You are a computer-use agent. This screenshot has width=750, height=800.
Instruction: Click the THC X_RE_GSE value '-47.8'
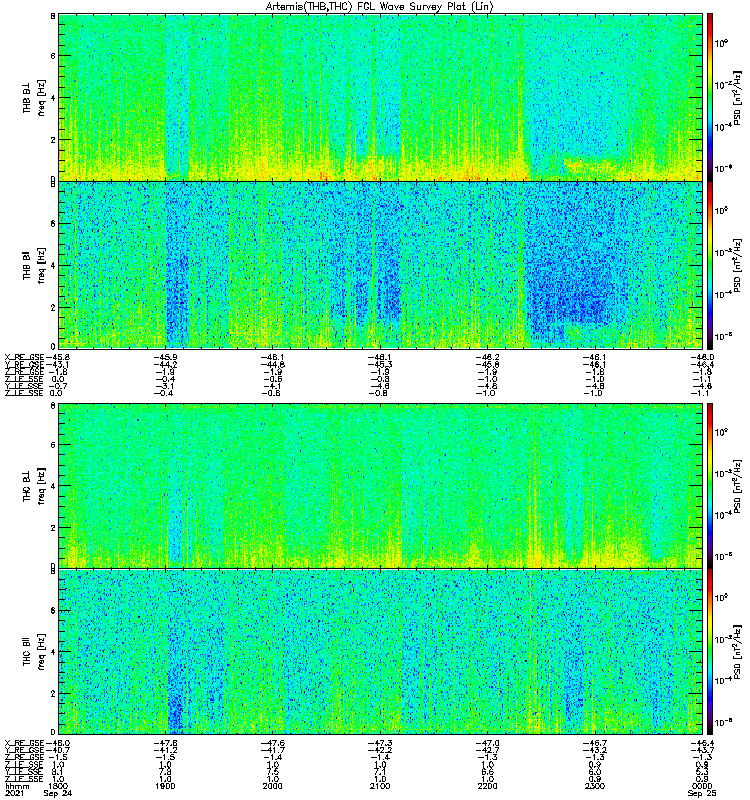pos(165,743)
